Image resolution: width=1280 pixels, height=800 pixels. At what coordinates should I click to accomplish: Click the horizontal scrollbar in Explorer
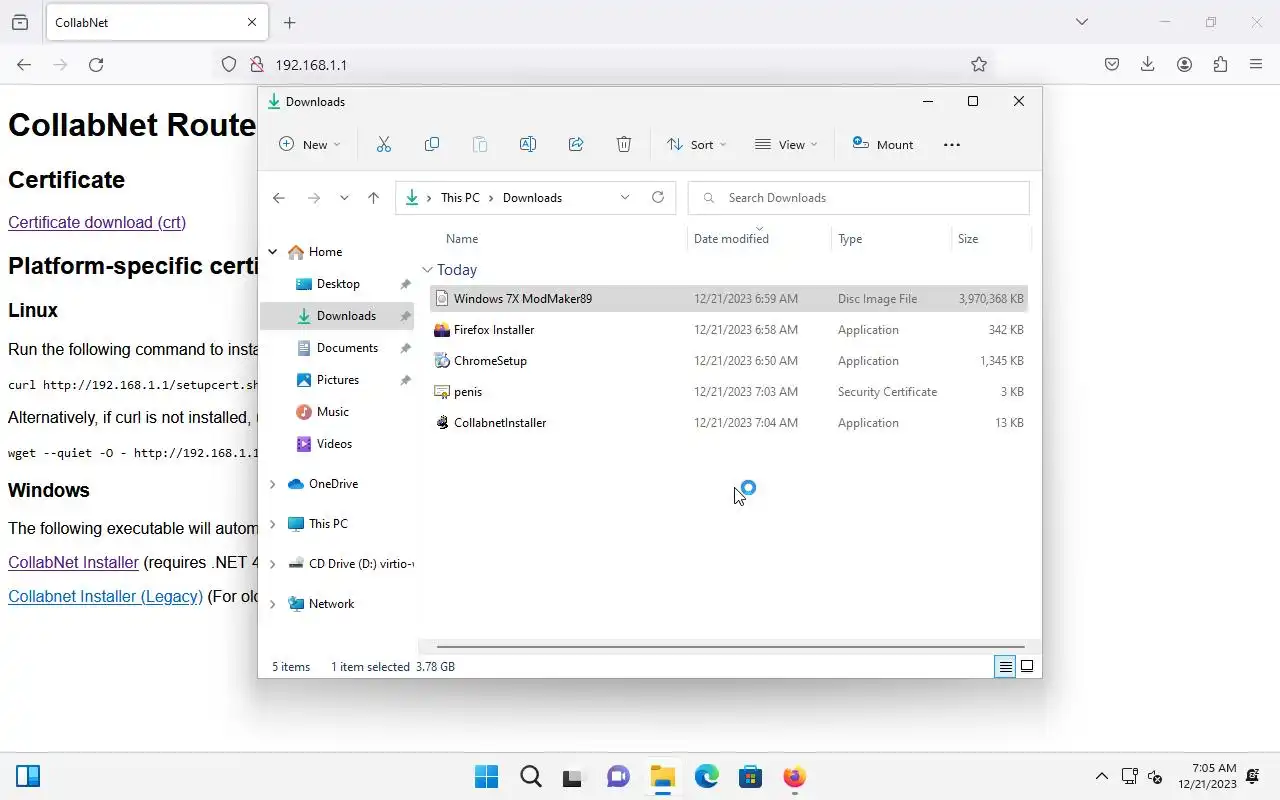(730, 647)
